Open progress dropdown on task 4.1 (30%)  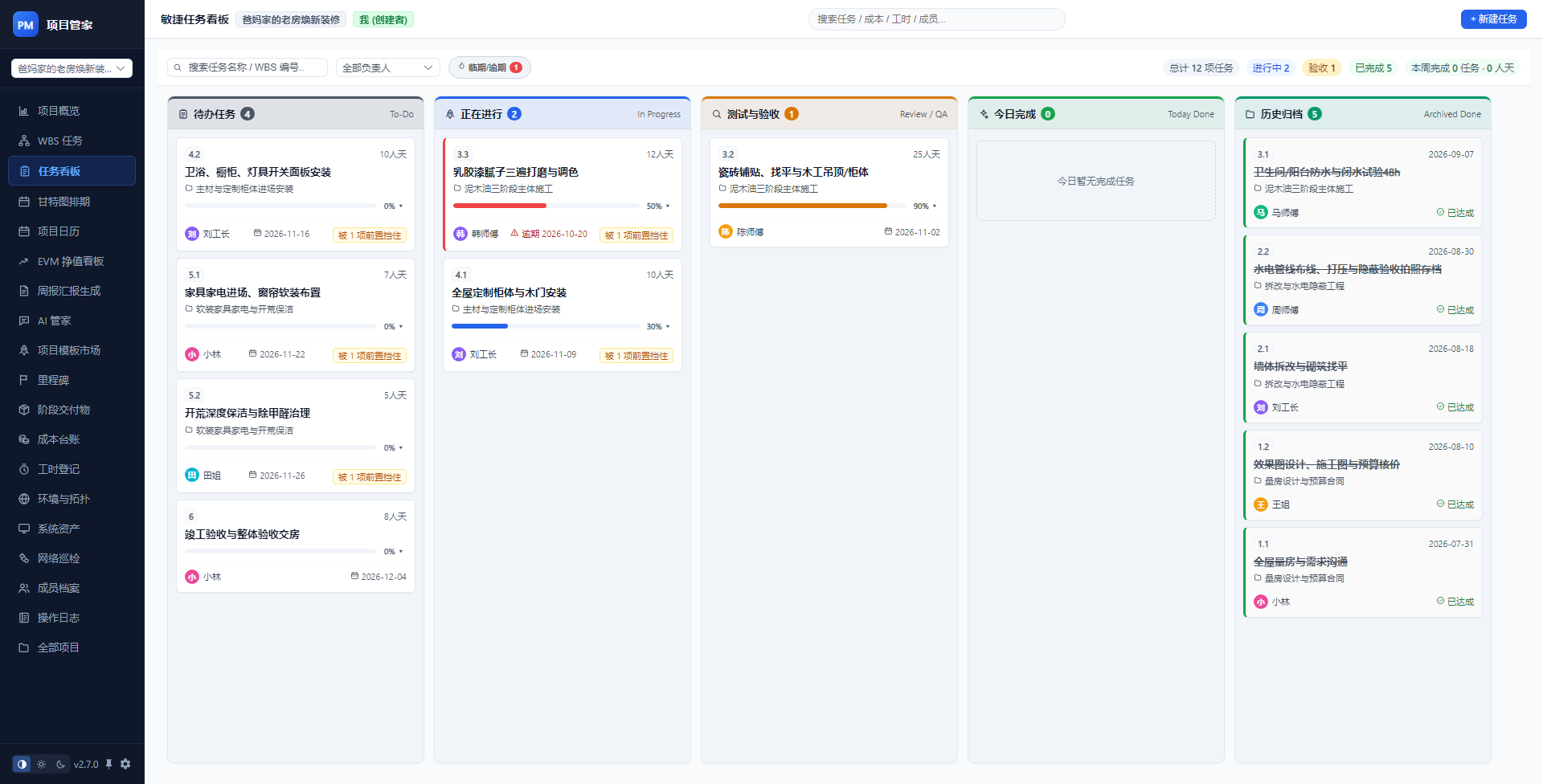click(658, 327)
